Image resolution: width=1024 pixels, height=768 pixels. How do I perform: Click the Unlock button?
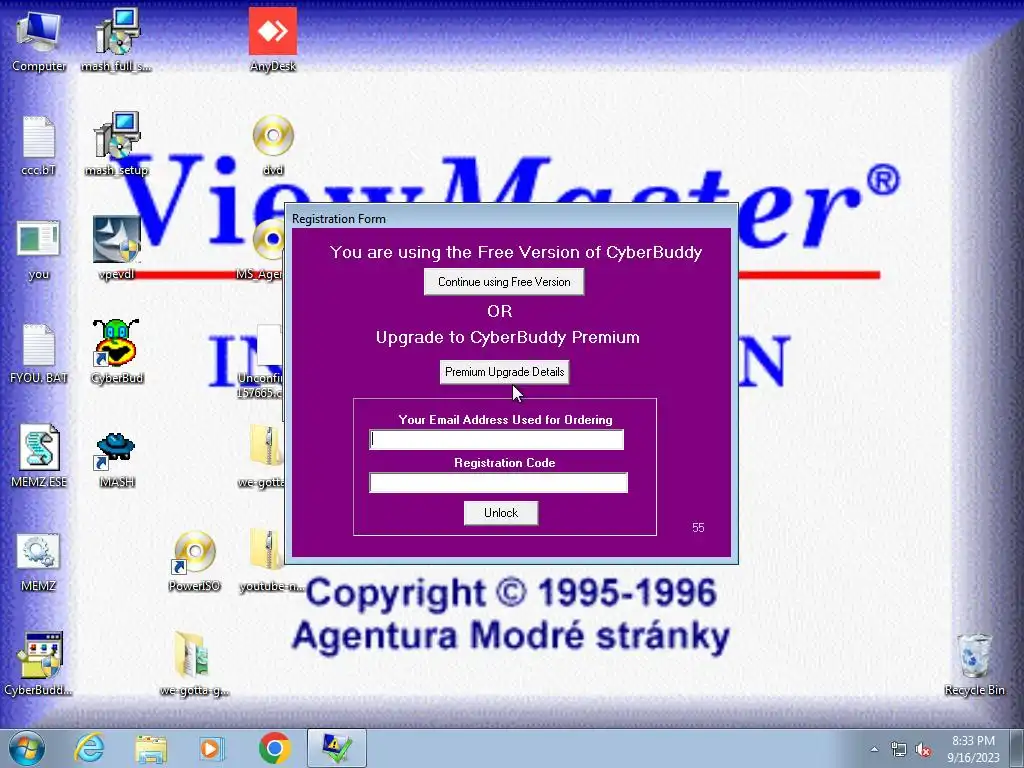click(501, 513)
